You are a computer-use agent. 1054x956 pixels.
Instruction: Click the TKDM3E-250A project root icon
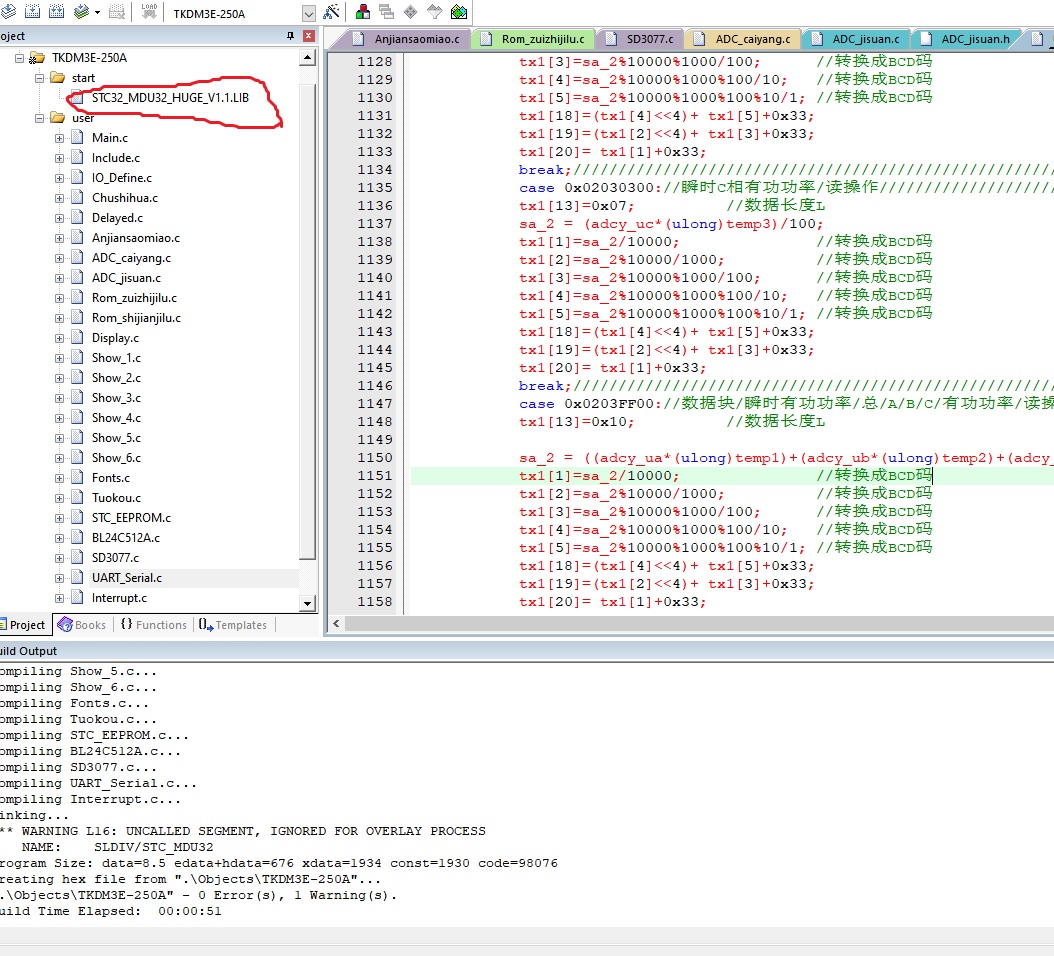pos(37,58)
